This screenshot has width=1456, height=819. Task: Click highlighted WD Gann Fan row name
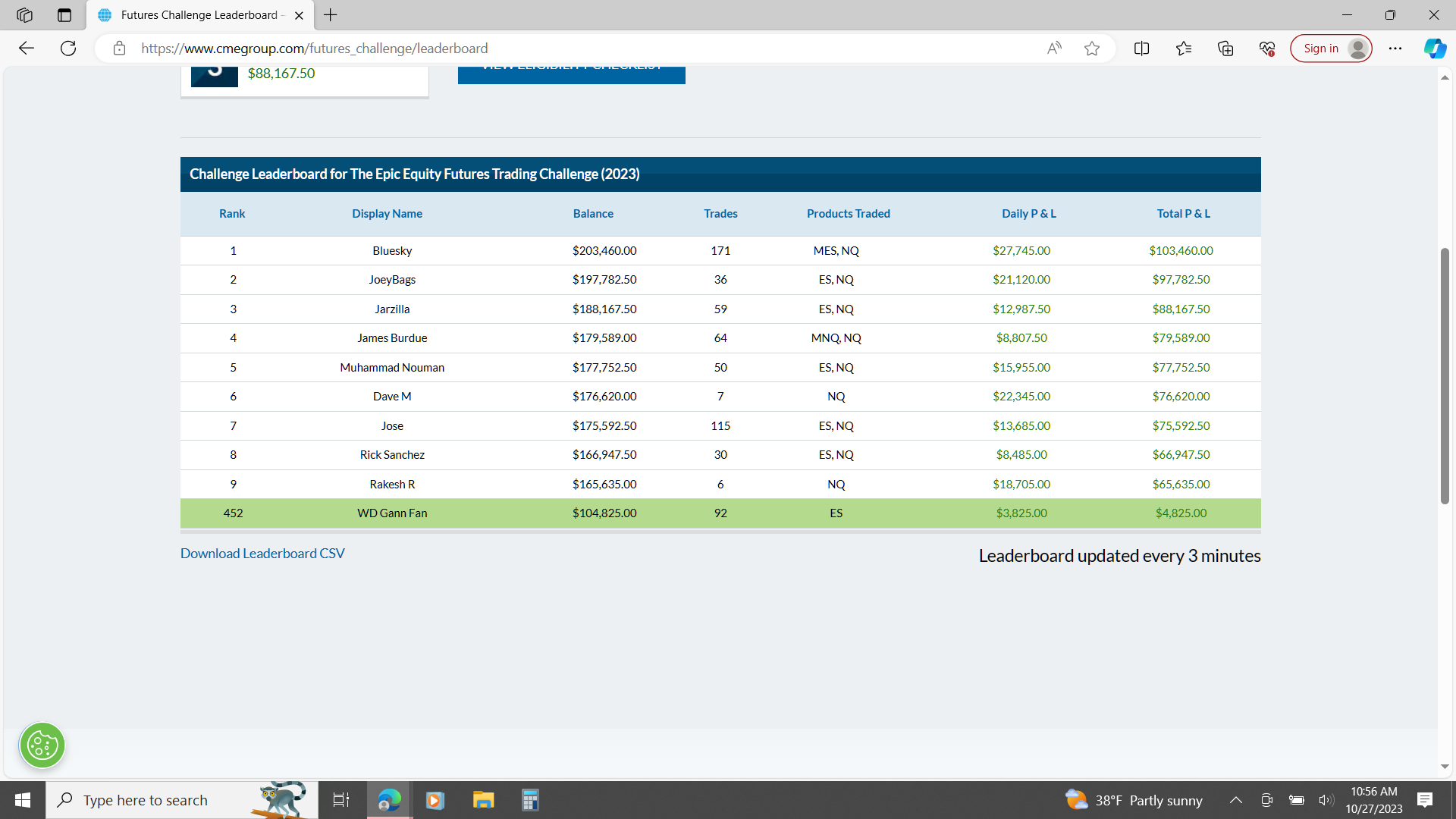392,513
